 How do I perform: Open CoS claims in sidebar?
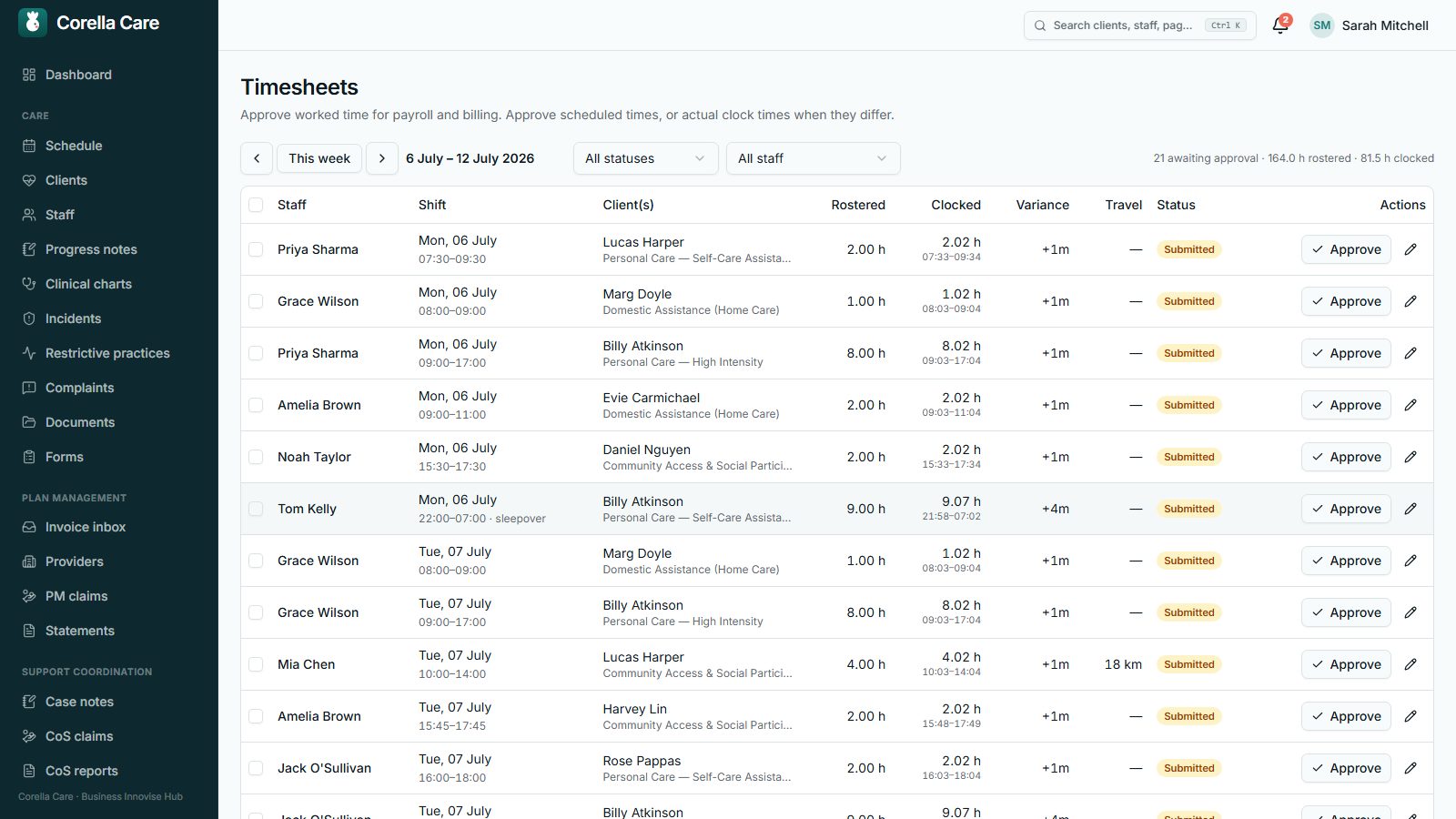[109, 736]
